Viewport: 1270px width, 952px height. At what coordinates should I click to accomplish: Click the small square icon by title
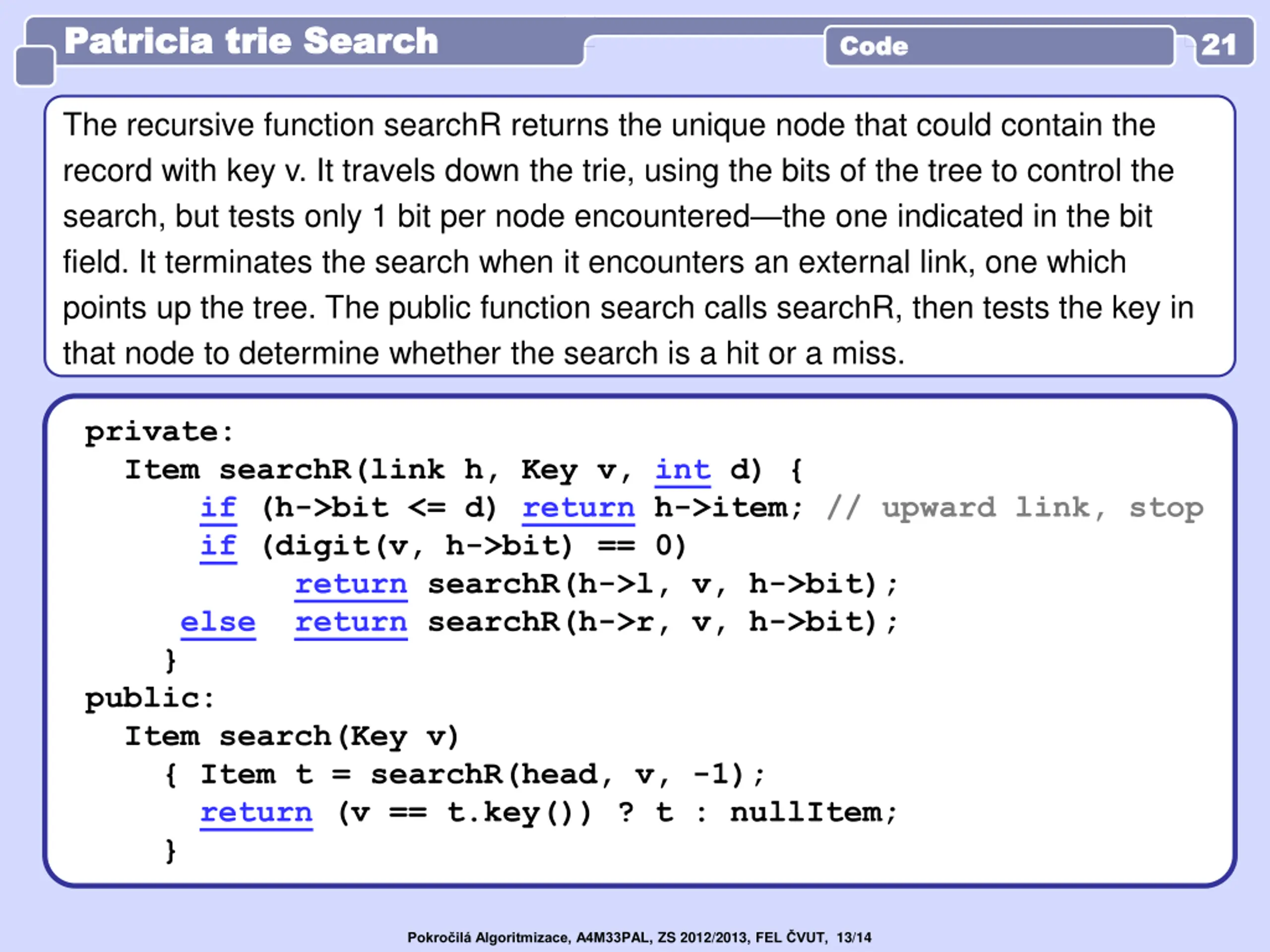pyautogui.click(x=34, y=66)
